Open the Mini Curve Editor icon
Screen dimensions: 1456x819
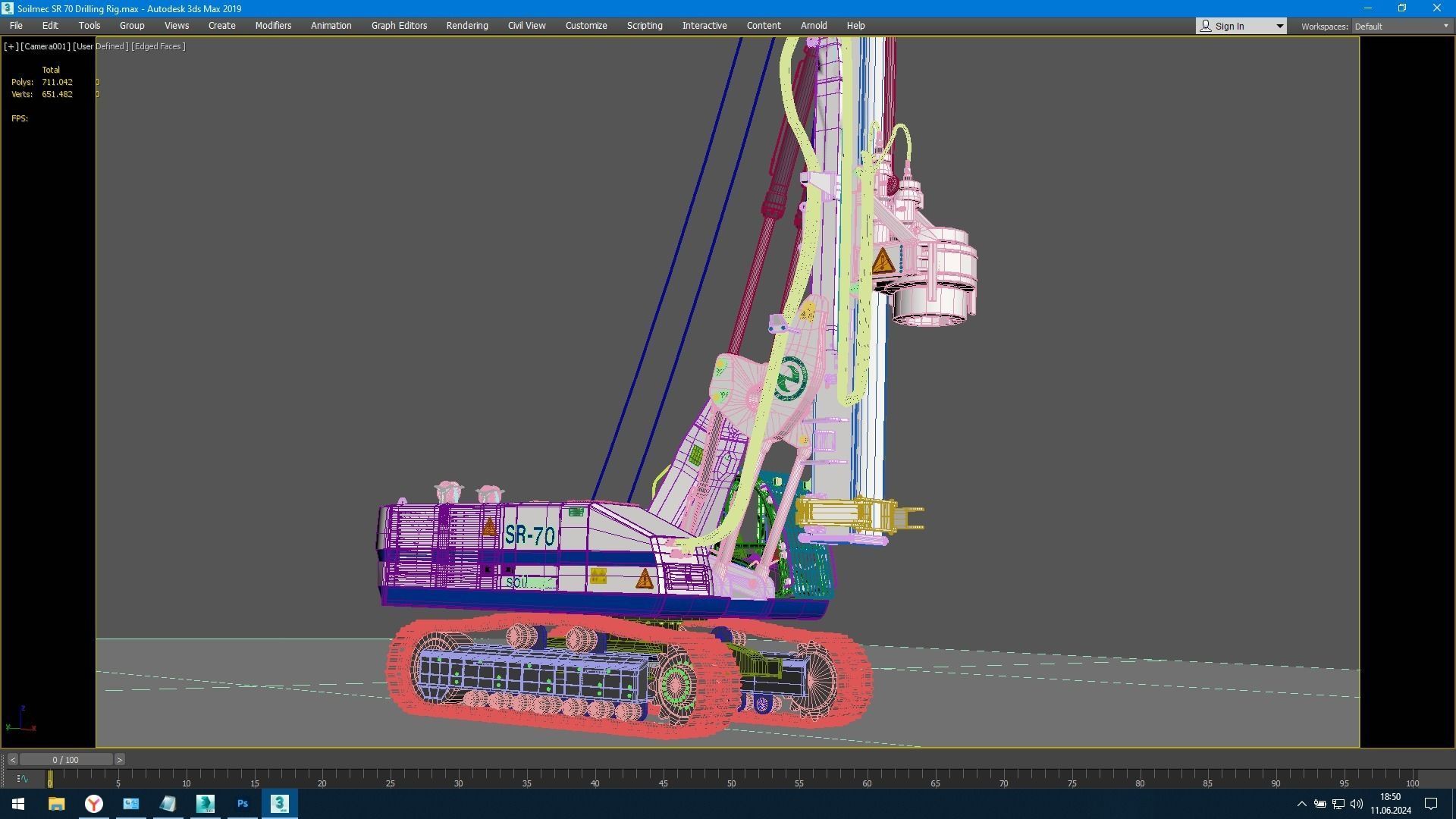pyautogui.click(x=22, y=779)
